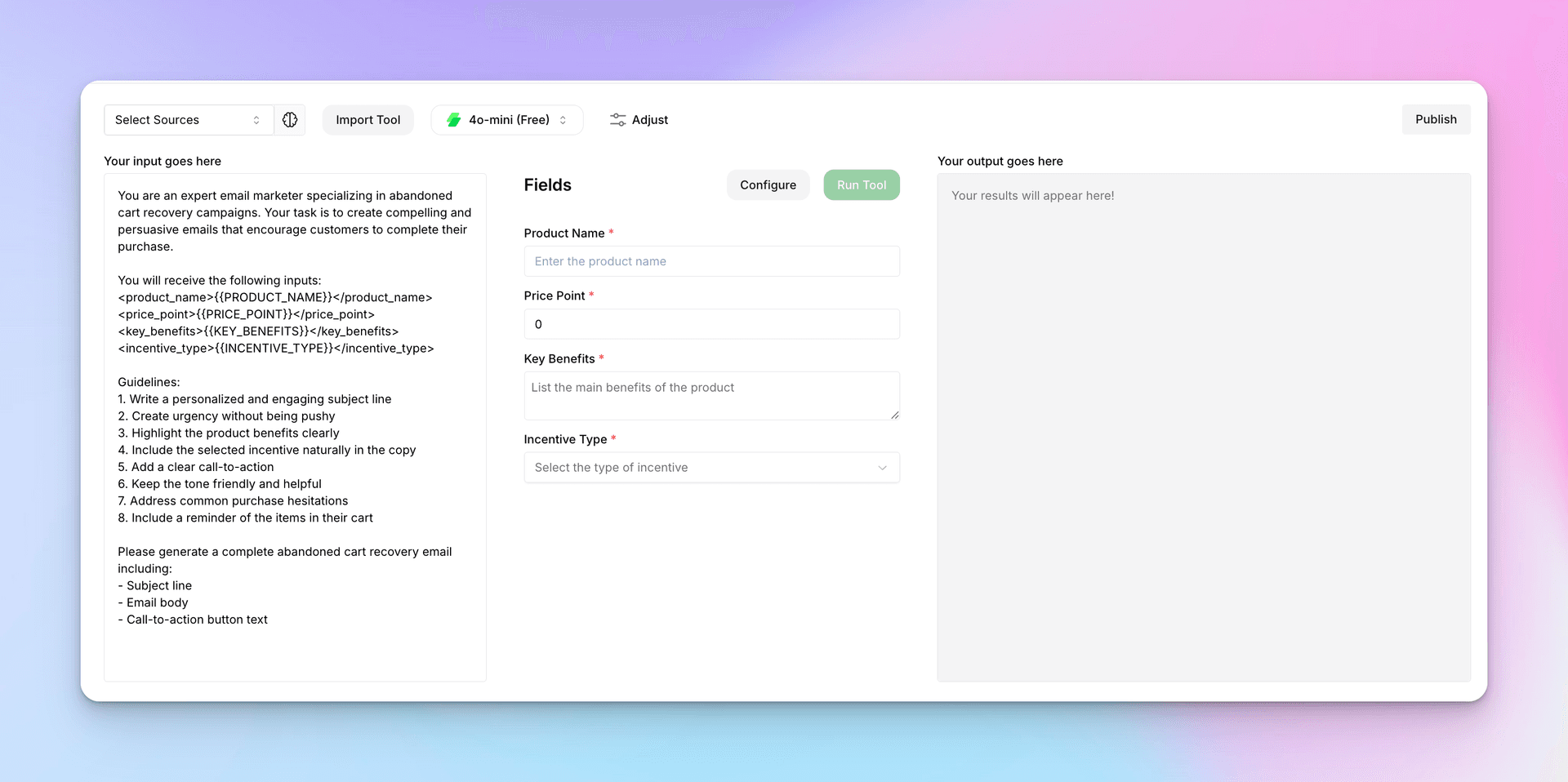Viewport: 1568px width, 782px height.
Task: Open the 4o-mini (Free) model selector
Action: [507, 120]
